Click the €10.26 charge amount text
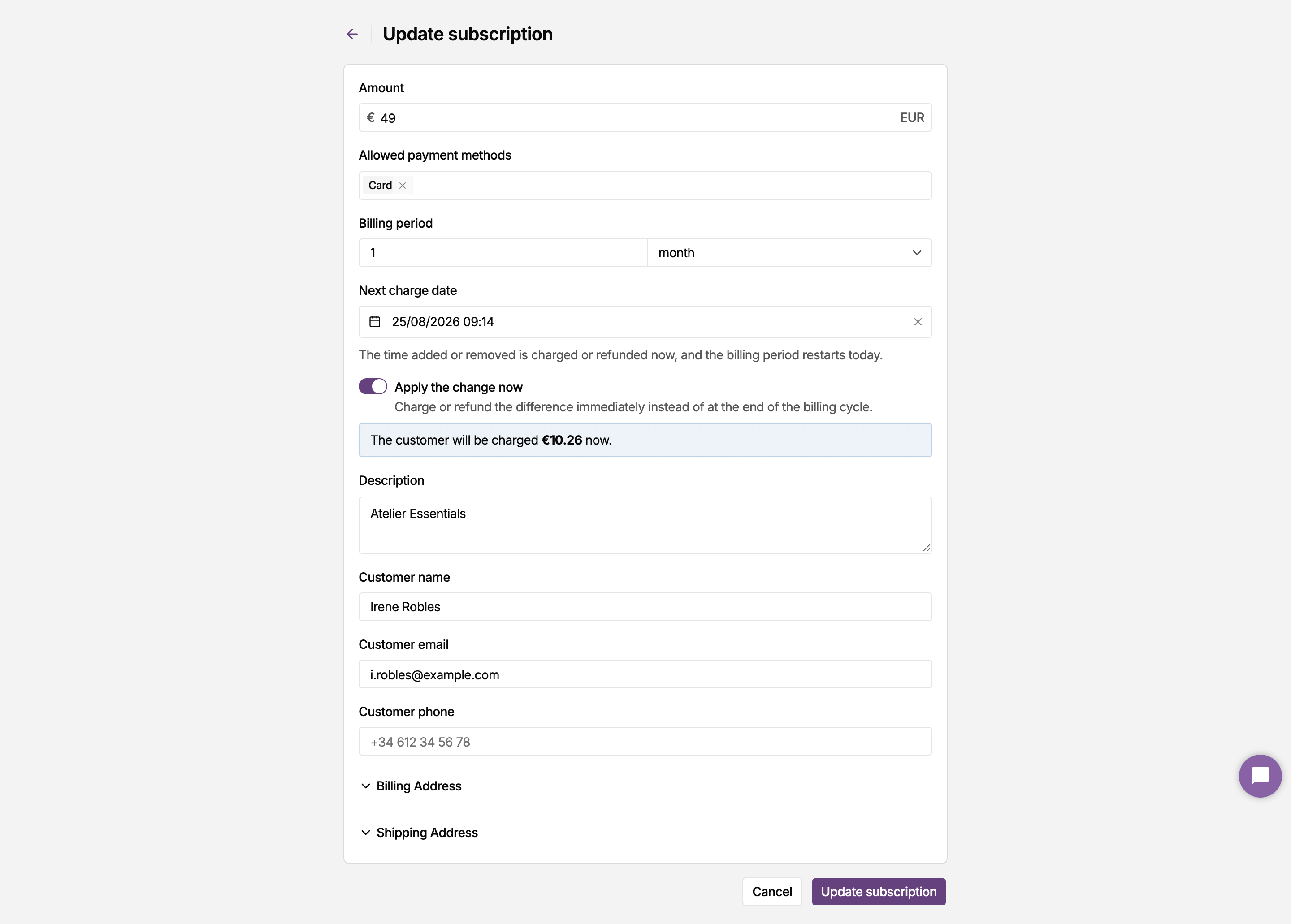The image size is (1291, 924). (x=561, y=440)
